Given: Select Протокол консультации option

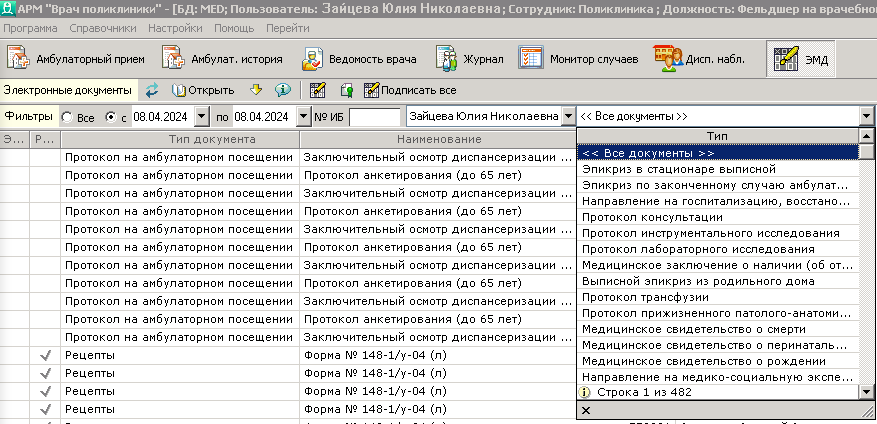Looking at the screenshot, I should click(x=718, y=217).
